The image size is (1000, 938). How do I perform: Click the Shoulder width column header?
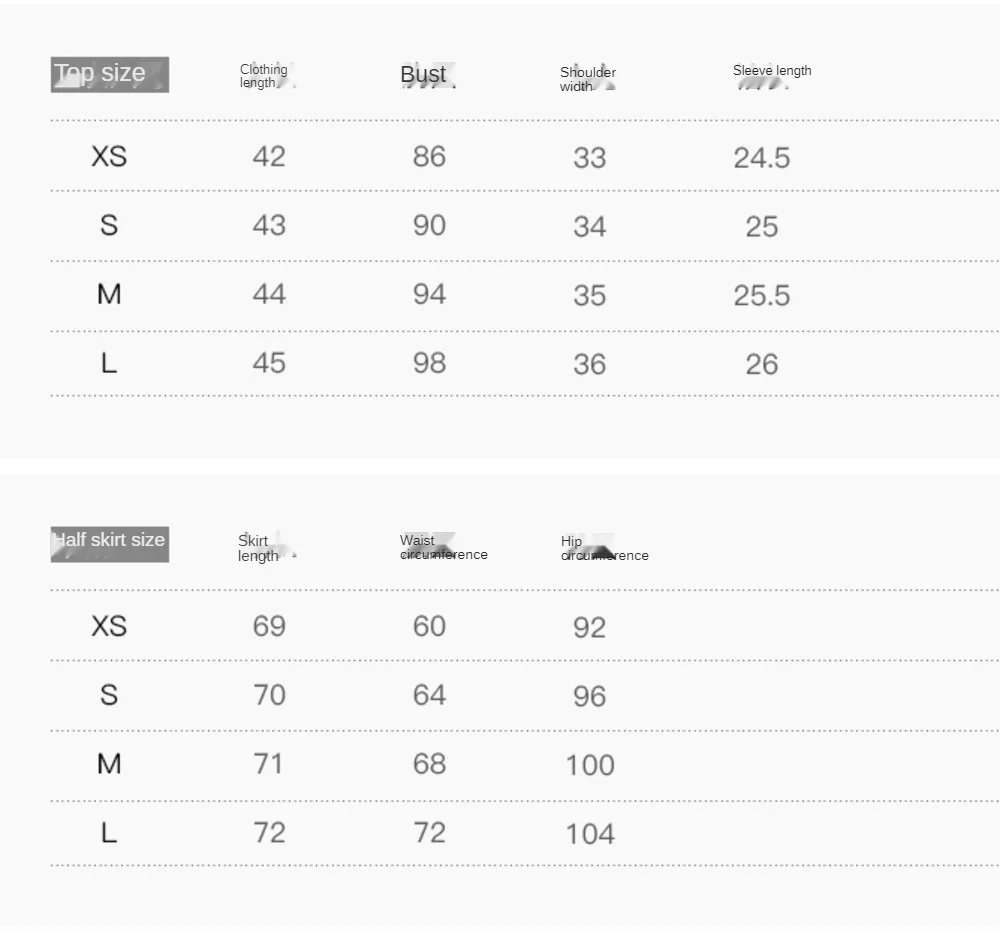point(588,79)
